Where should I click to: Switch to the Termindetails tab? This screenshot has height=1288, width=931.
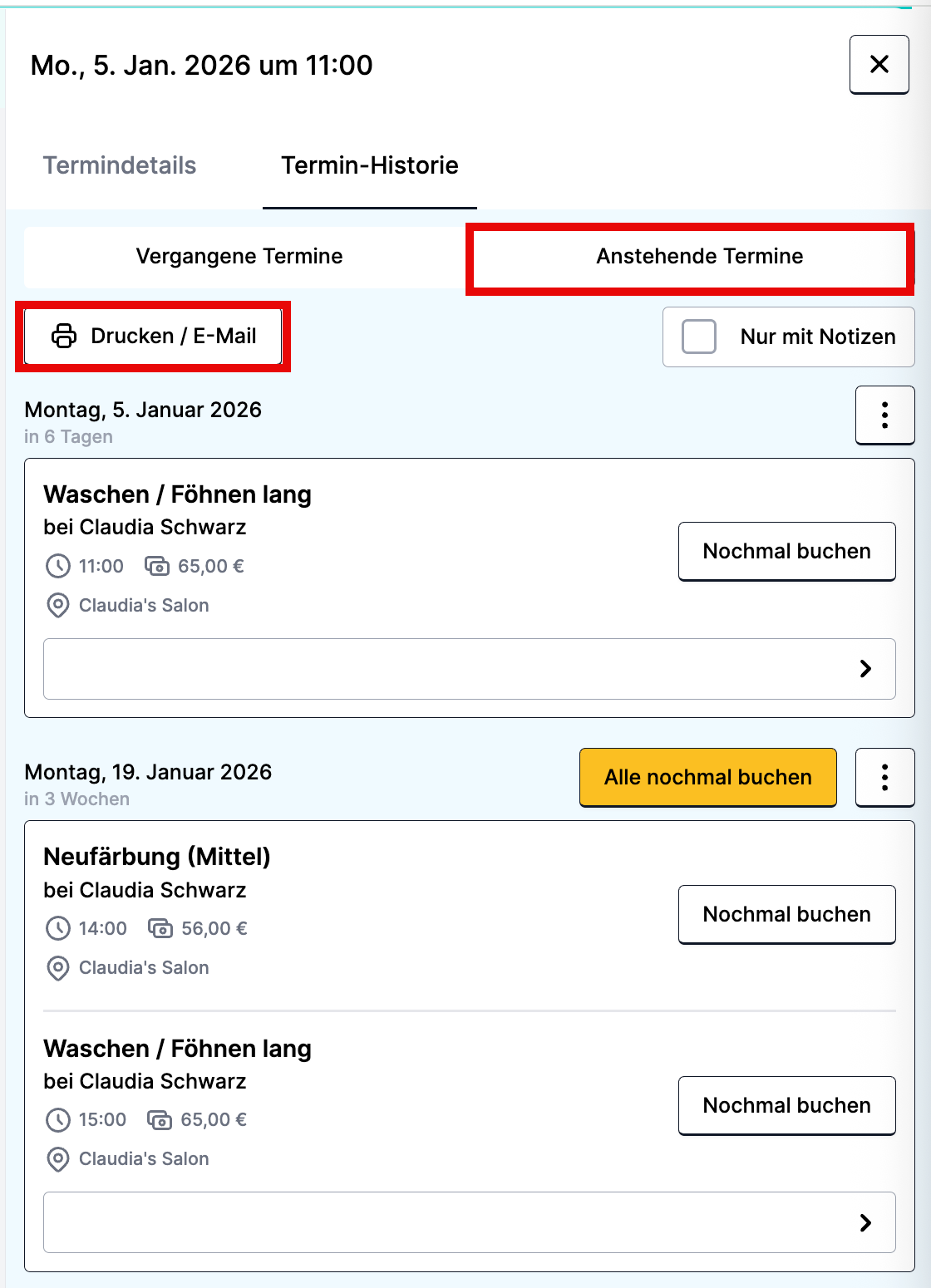(120, 165)
